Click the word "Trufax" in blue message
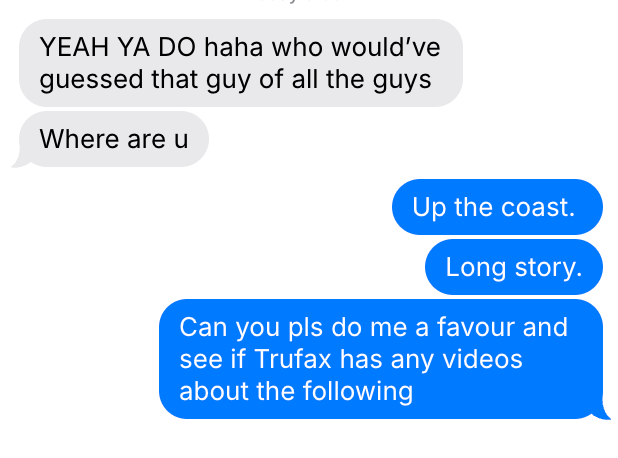The image size is (618, 458). [x=293, y=359]
